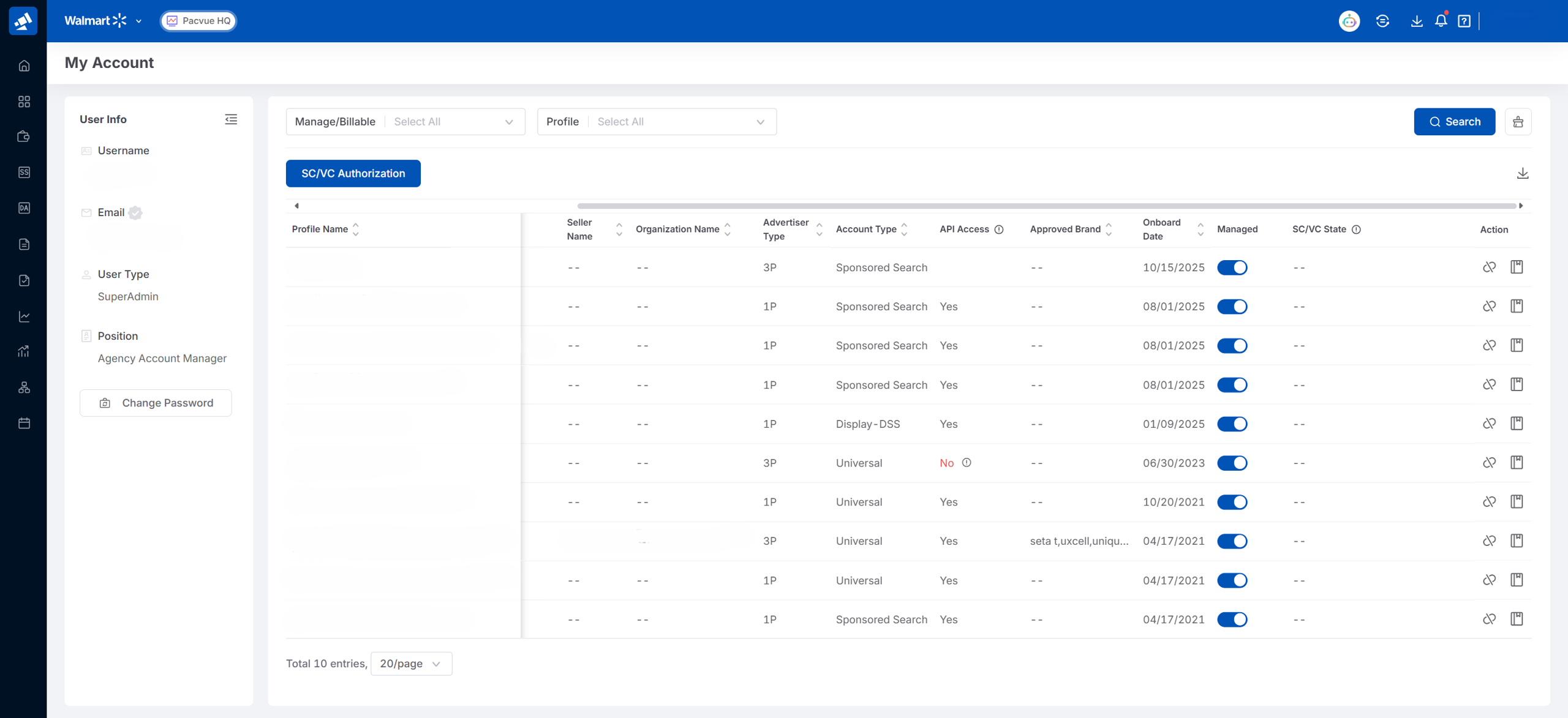Image resolution: width=1568 pixels, height=718 pixels.
Task: Click the table's horizontal scrollbar
Action: (x=1046, y=206)
